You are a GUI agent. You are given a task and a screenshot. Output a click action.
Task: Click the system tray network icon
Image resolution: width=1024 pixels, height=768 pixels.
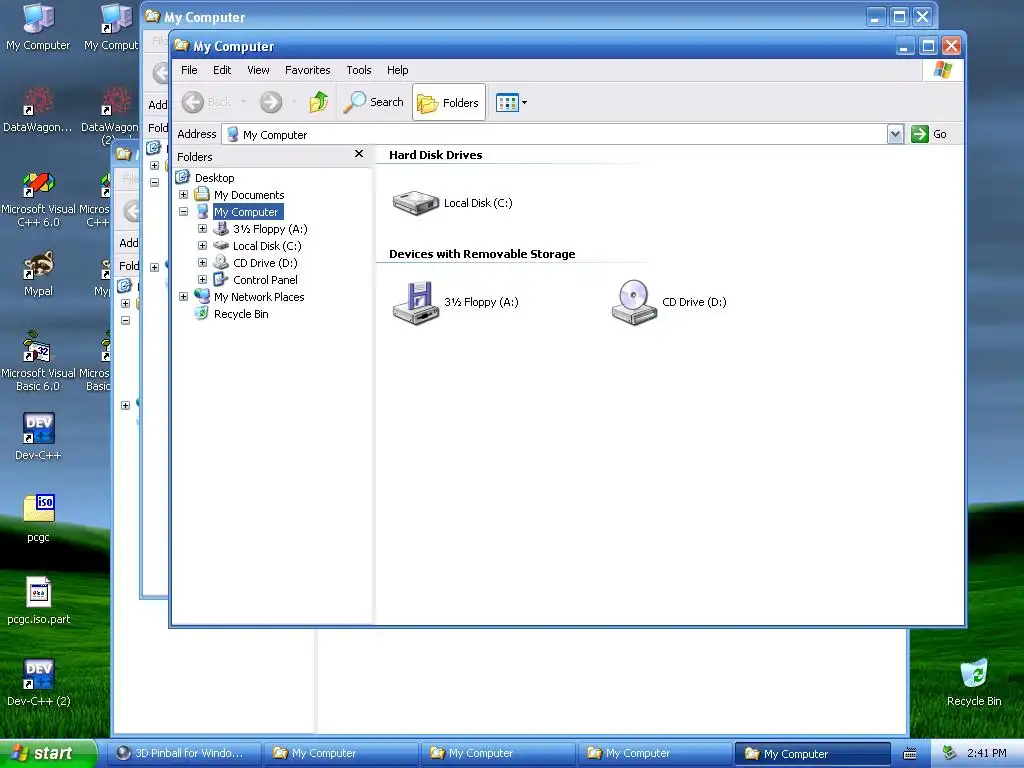coord(949,753)
